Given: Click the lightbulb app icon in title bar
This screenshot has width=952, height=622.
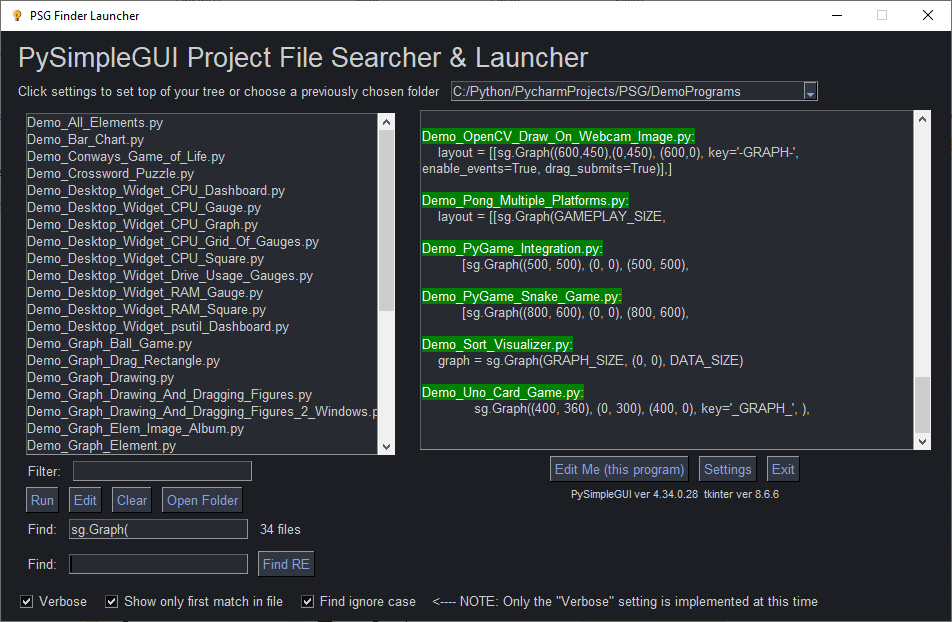Looking at the screenshot, I should point(17,15).
